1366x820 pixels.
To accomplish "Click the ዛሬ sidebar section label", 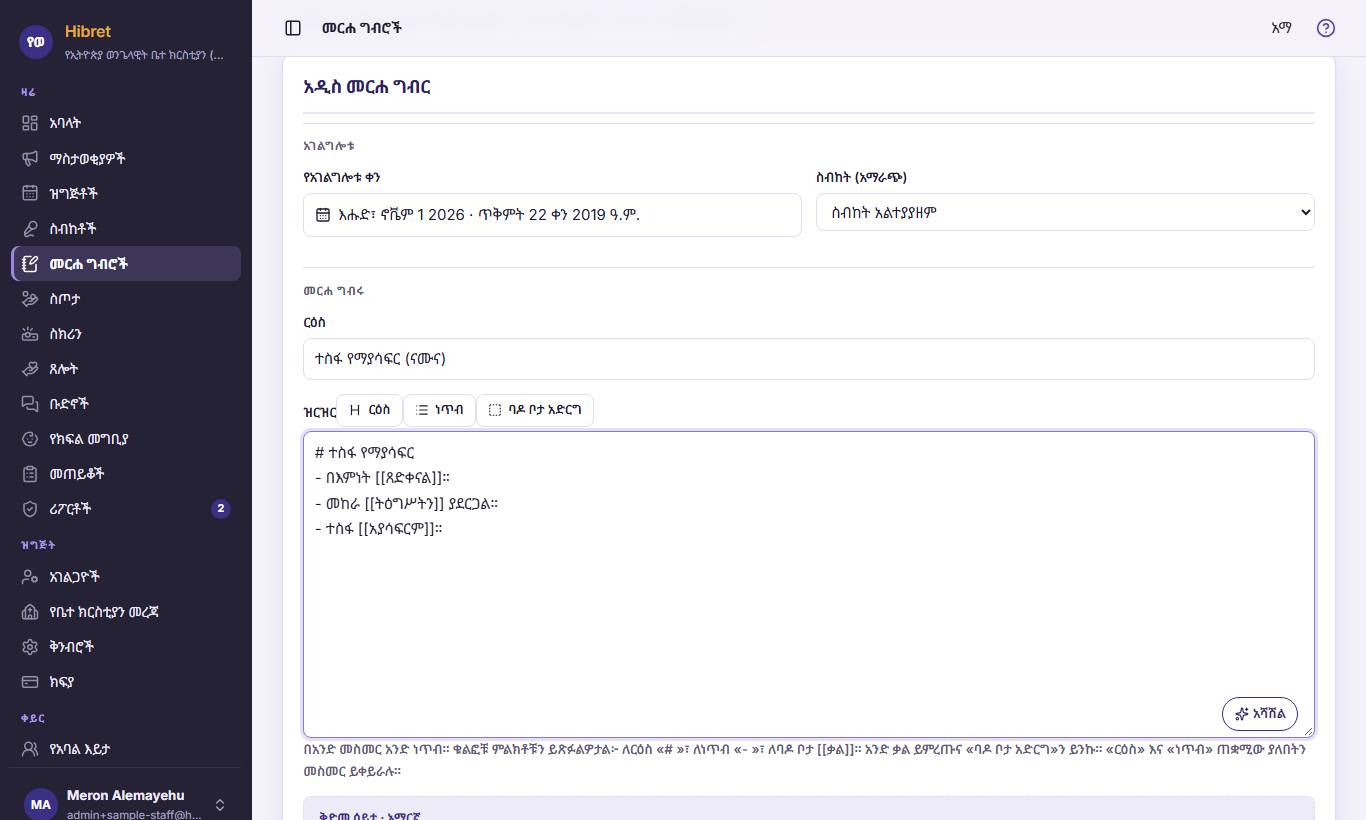I will [28, 92].
